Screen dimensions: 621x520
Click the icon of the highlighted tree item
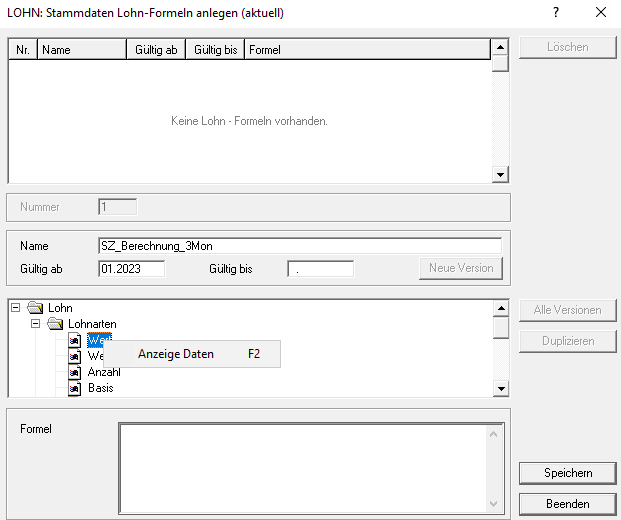pos(75,340)
